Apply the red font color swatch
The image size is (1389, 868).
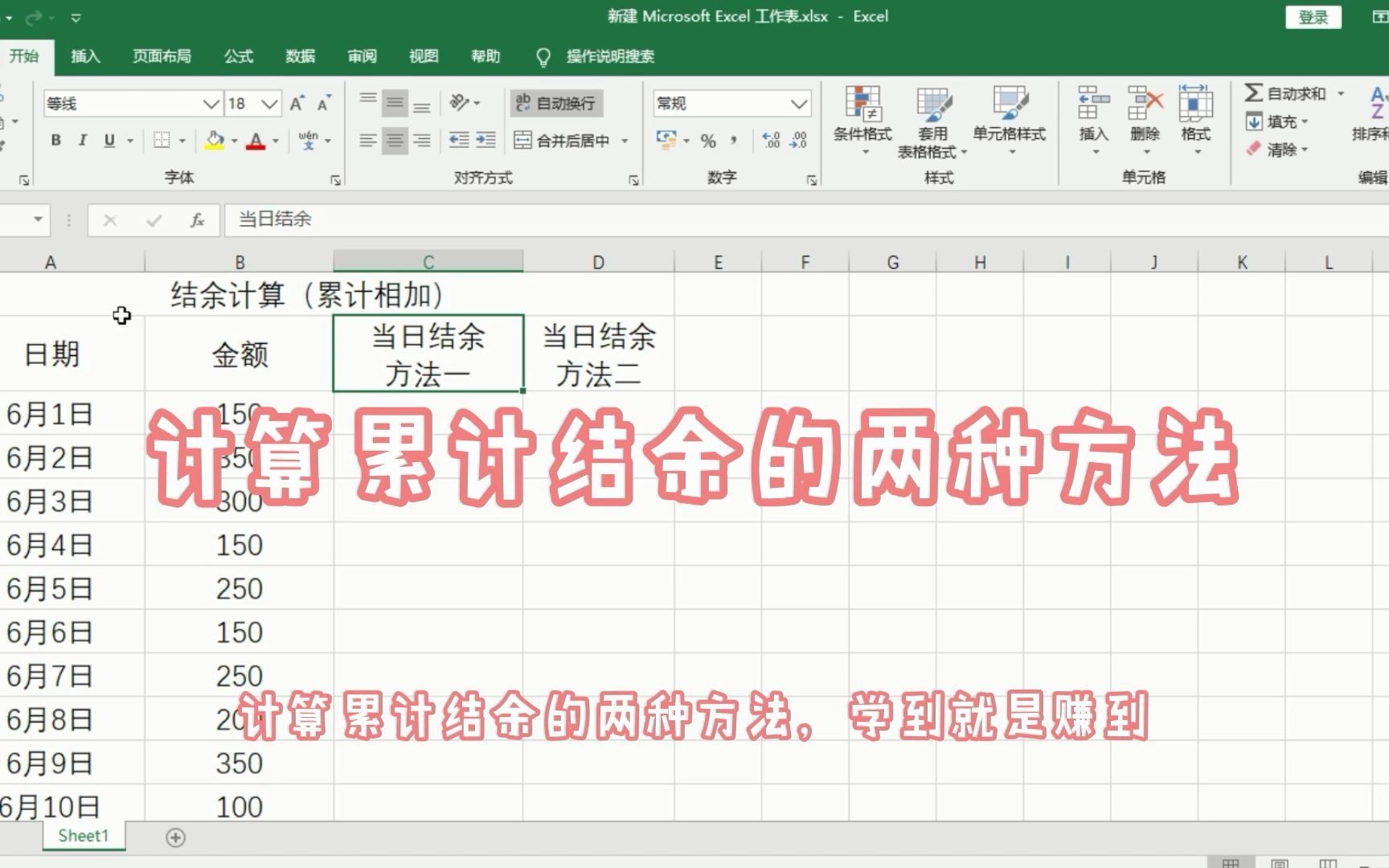(x=256, y=141)
